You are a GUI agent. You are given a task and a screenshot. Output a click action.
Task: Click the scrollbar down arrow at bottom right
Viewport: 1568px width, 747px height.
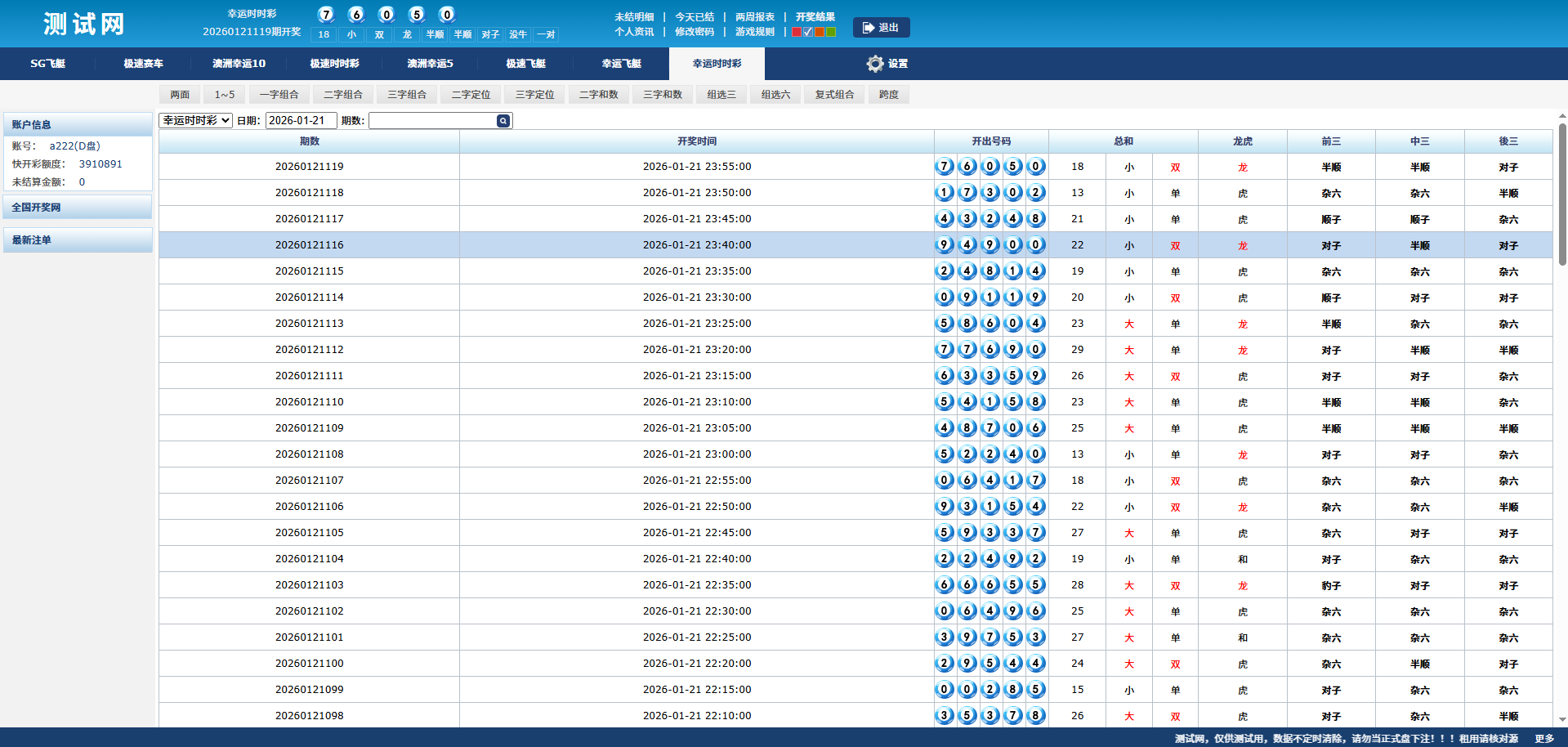[x=1562, y=719]
